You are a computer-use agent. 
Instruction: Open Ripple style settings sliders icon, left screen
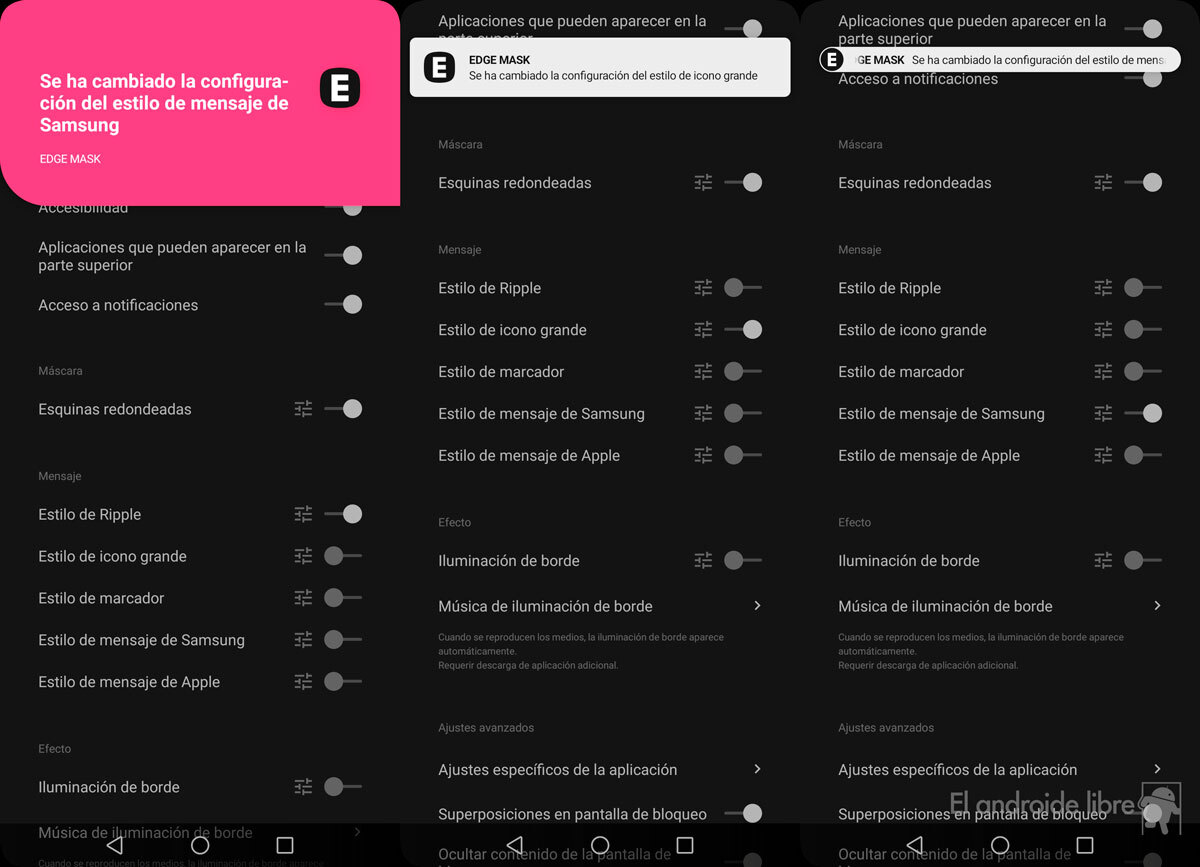click(x=303, y=514)
